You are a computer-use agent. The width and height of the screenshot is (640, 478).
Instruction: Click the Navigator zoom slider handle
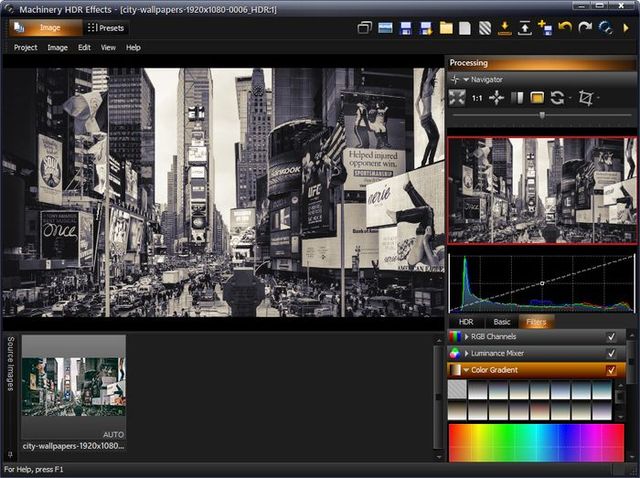click(542, 115)
